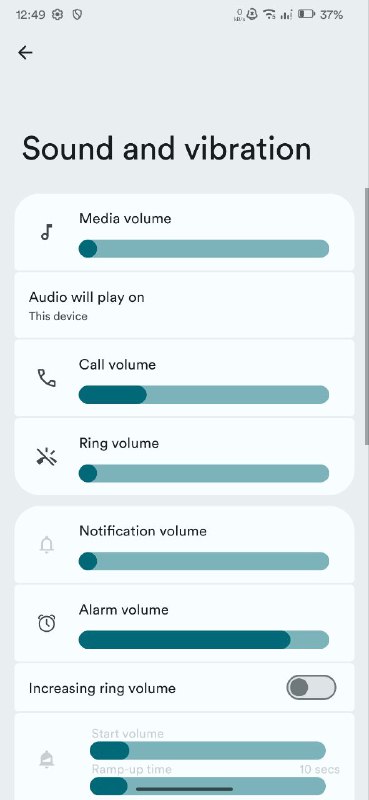
Task: Tap the muted ring vibrate icon
Action: coord(47,457)
